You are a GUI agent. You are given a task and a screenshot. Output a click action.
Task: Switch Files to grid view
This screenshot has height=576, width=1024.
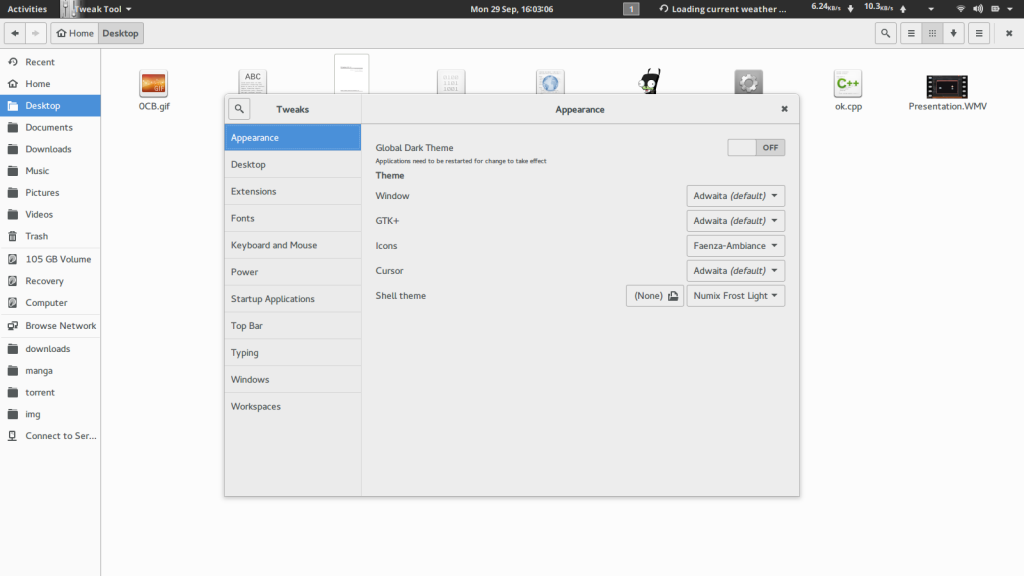point(932,33)
